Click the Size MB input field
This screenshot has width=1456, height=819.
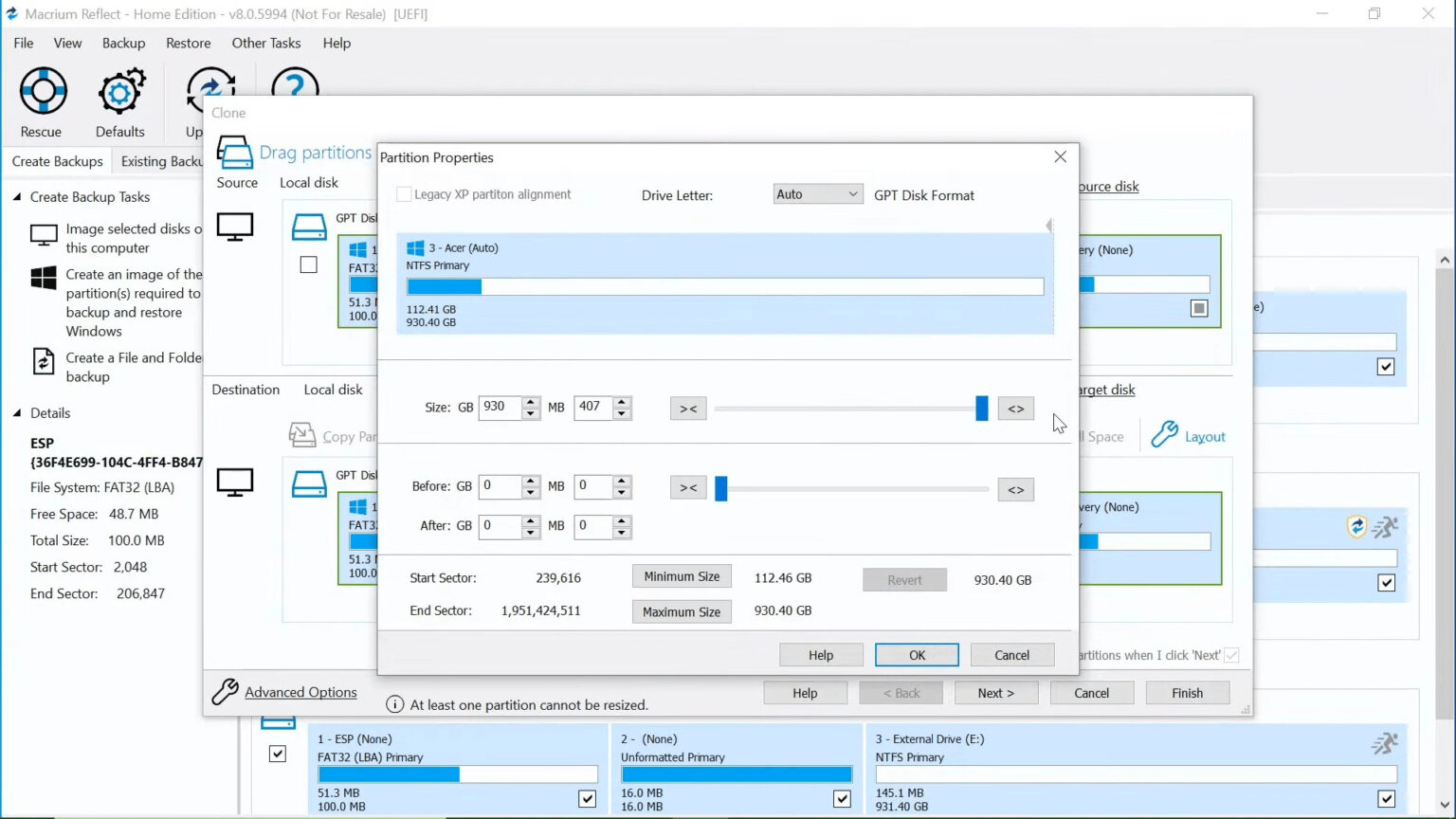tap(592, 408)
